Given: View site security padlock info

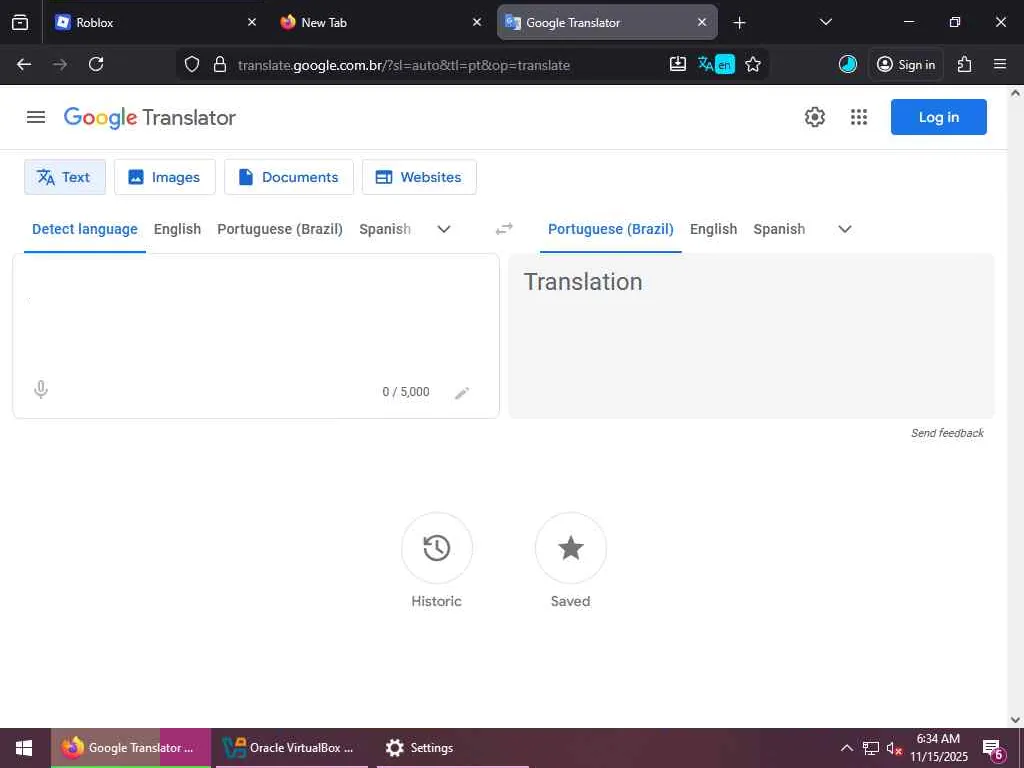Looking at the screenshot, I should [x=220, y=65].
